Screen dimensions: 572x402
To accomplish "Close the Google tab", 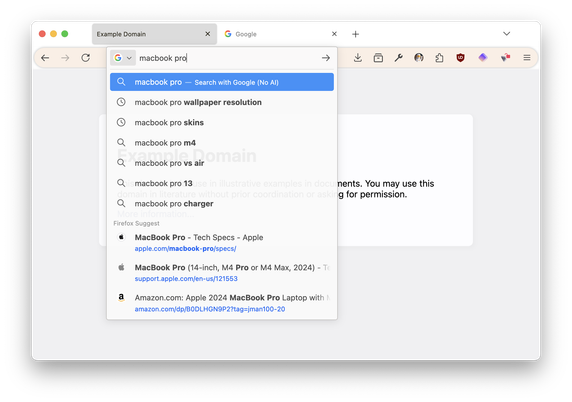I will [x=334, y=34].
